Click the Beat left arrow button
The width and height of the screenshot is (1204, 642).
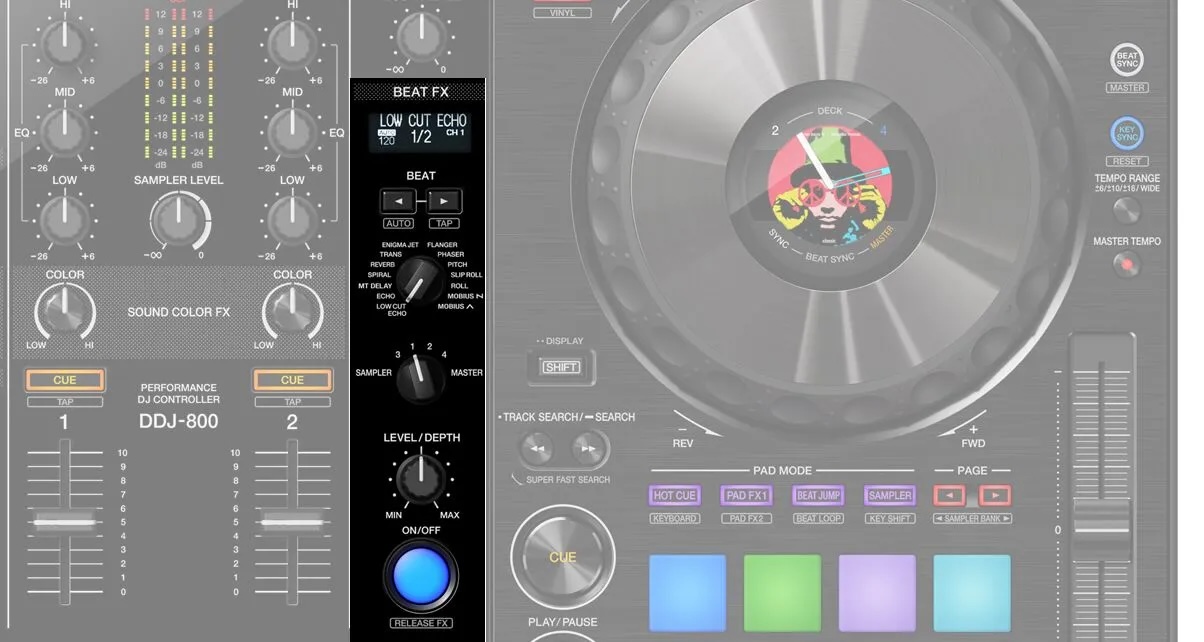[397, 200]
